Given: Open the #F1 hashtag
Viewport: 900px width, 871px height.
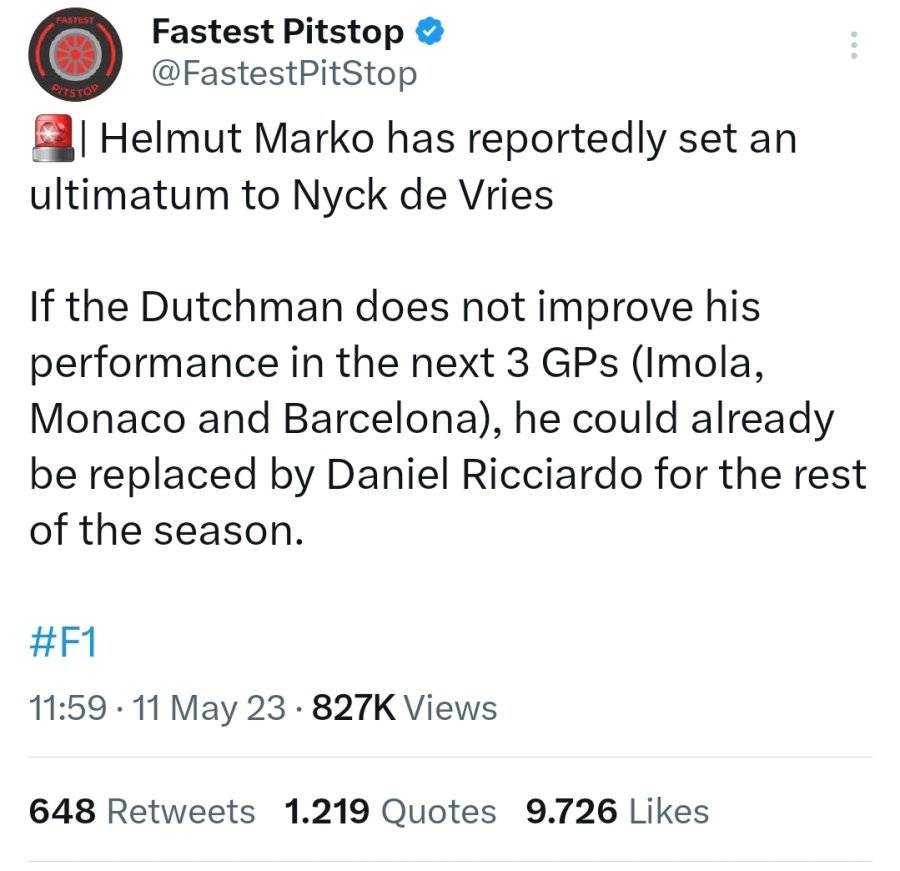Looking at the screenshot, I should point(63,642).
